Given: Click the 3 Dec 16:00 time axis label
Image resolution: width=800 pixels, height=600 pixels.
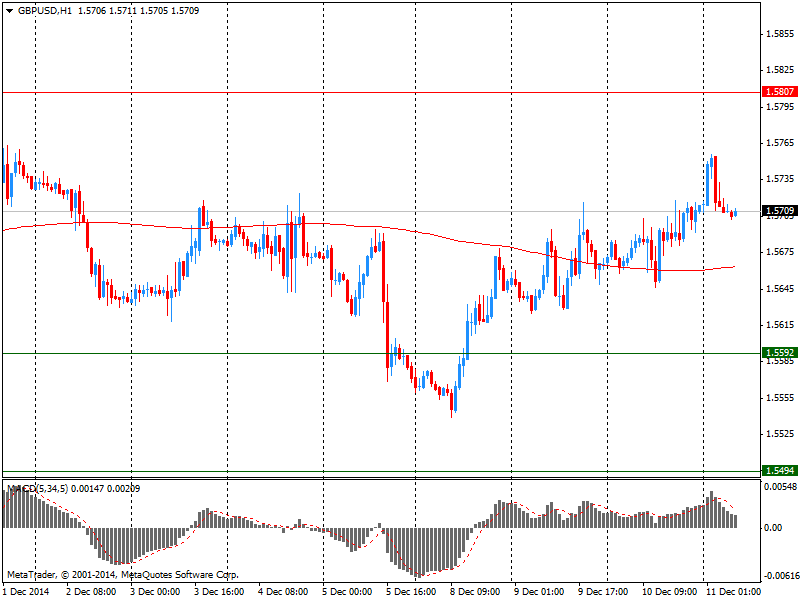Looking at the screenshot, I should click(x=219, y=591).
